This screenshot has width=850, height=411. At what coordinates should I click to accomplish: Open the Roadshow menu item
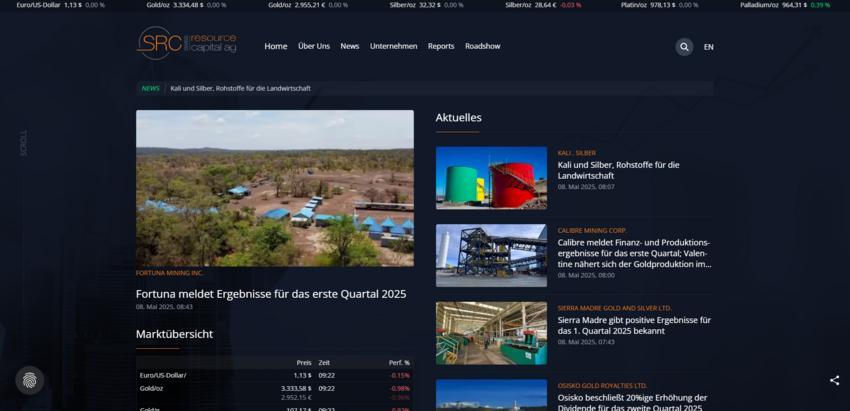(482, 47)
